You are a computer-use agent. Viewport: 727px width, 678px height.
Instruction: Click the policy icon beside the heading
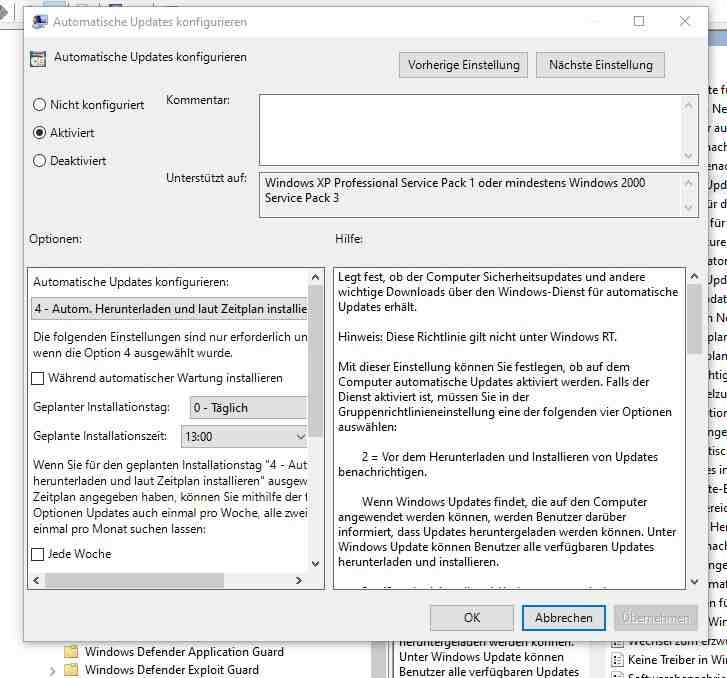(38, 59)
